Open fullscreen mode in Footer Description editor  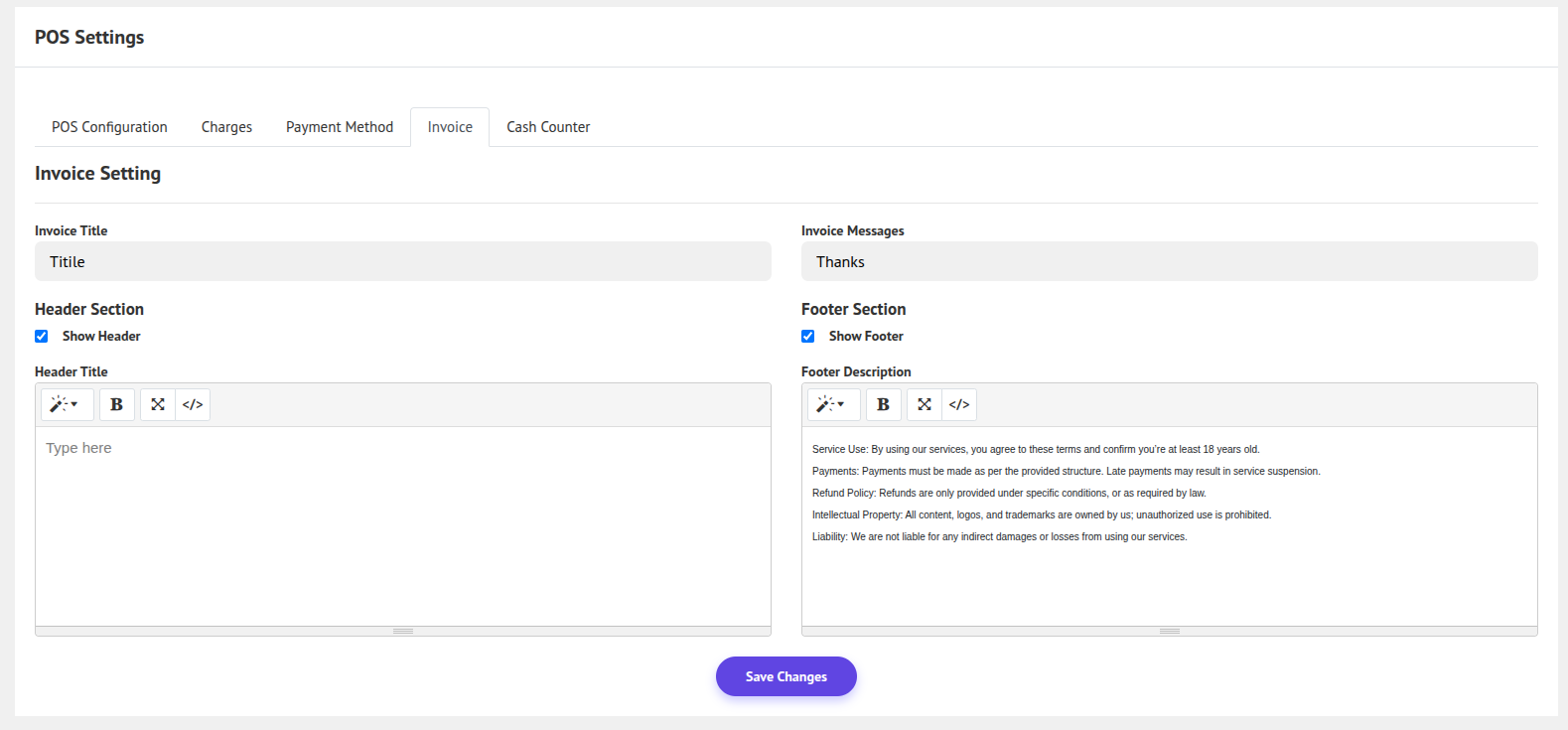[x=925, y=404]
